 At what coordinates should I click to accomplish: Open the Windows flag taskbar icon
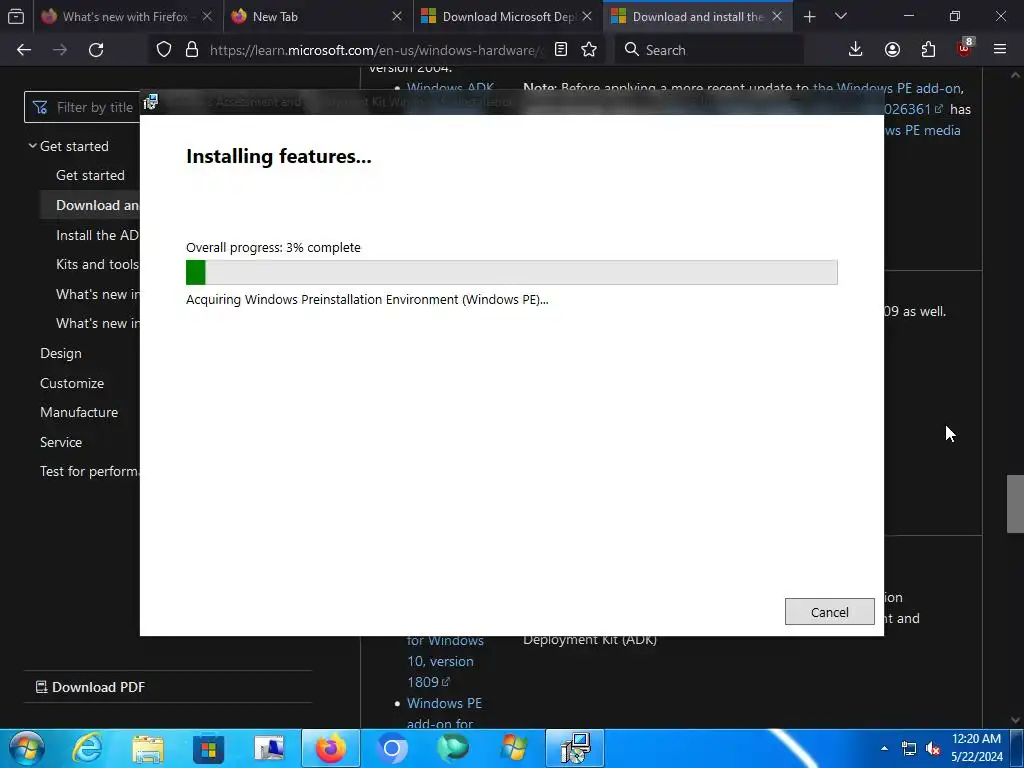[x=514, y=748]
